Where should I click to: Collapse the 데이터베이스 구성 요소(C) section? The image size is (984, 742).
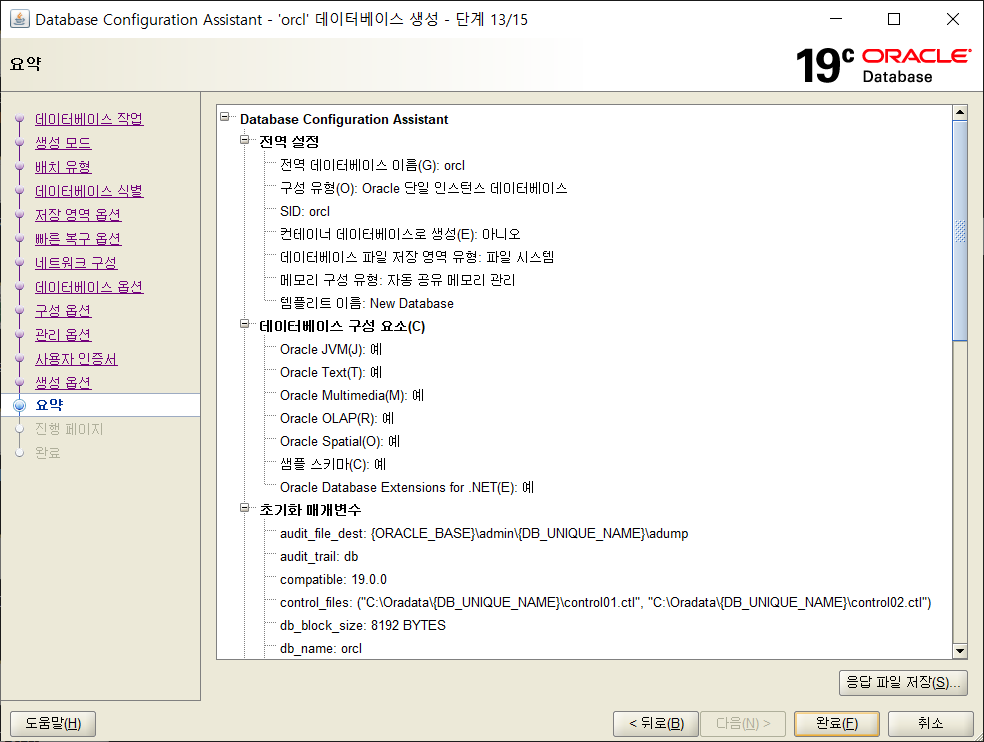[x=244, y=324]
